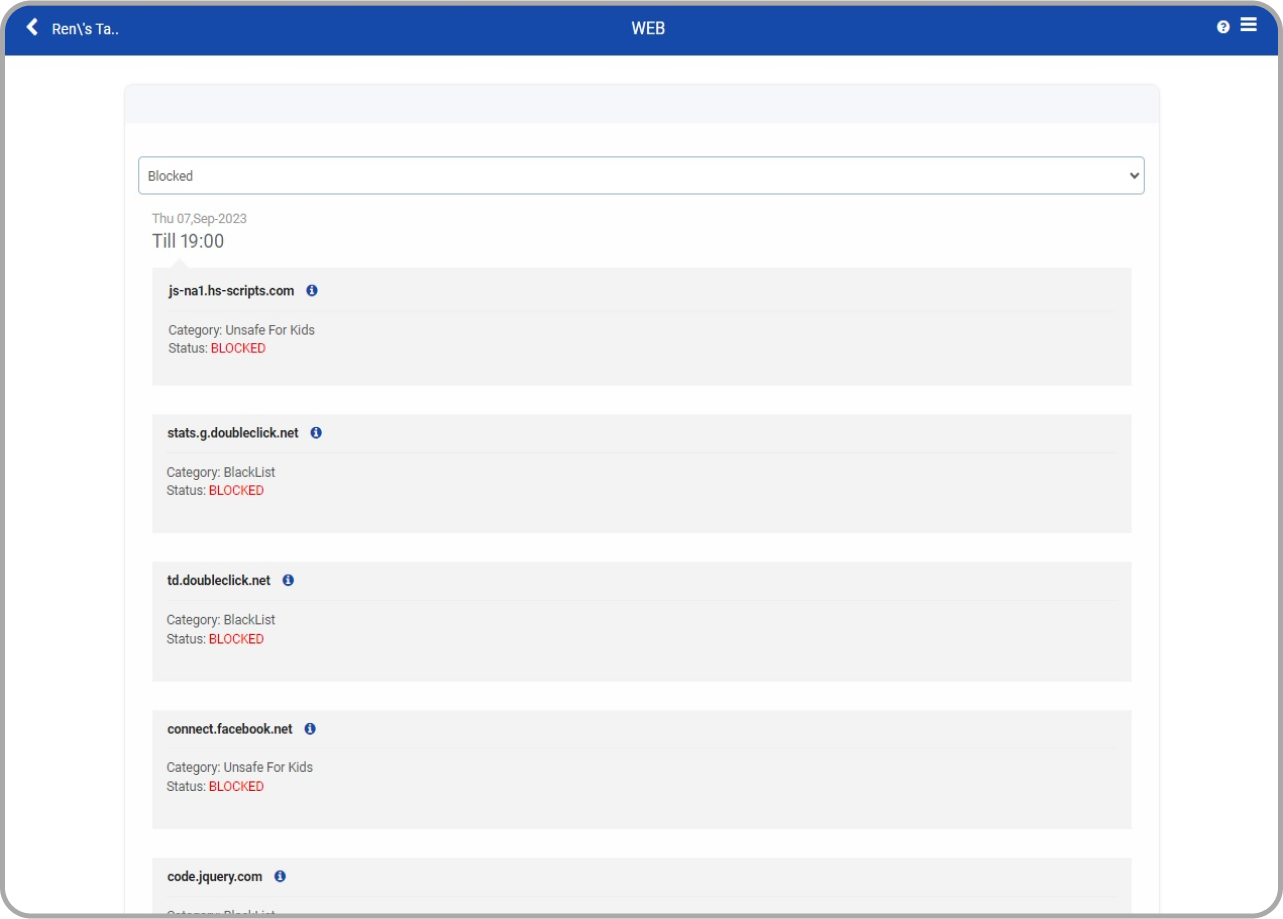
Task: Select the td.doubleclick.net domain name
Action: coord(219,580)
